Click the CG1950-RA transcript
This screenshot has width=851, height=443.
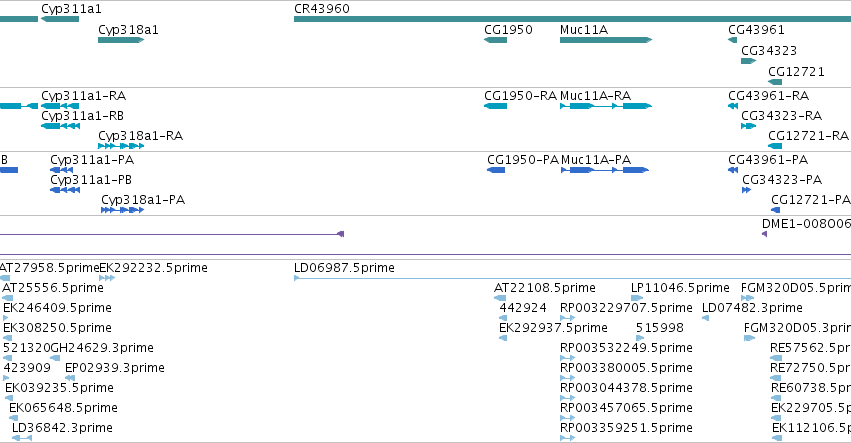496,106
